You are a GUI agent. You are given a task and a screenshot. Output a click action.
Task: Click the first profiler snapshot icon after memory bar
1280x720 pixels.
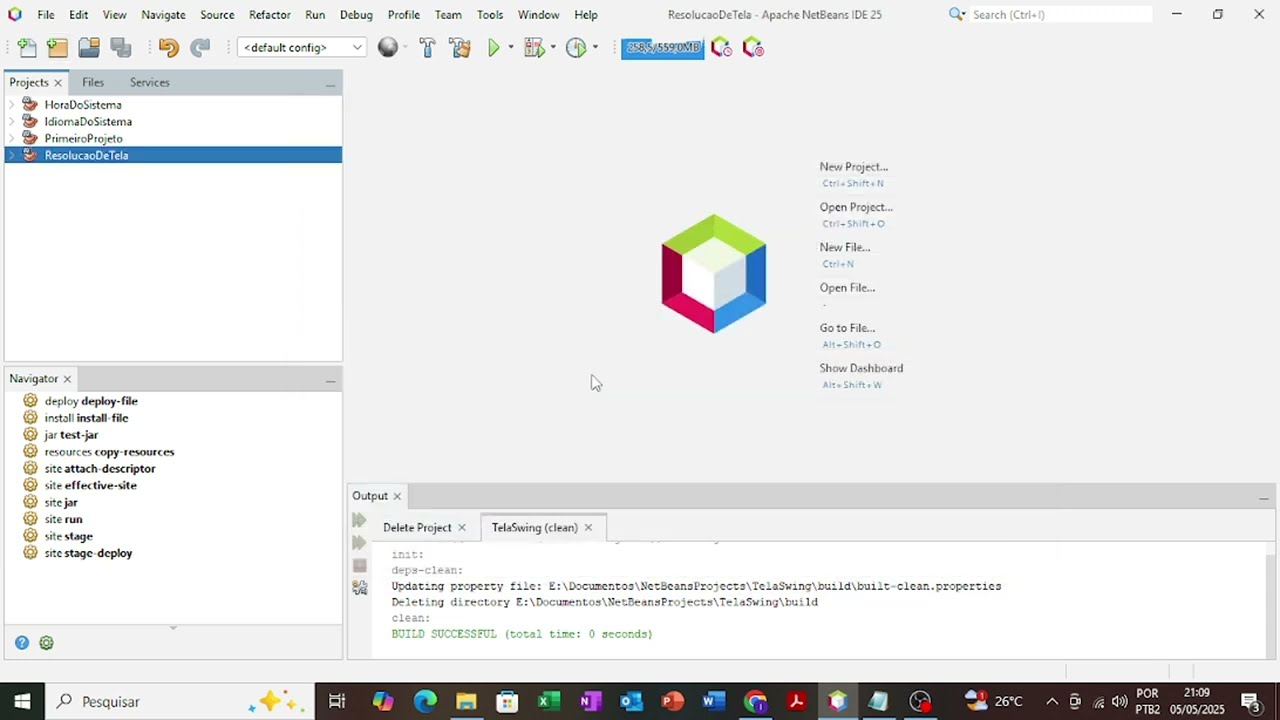(x=721, y=48)
